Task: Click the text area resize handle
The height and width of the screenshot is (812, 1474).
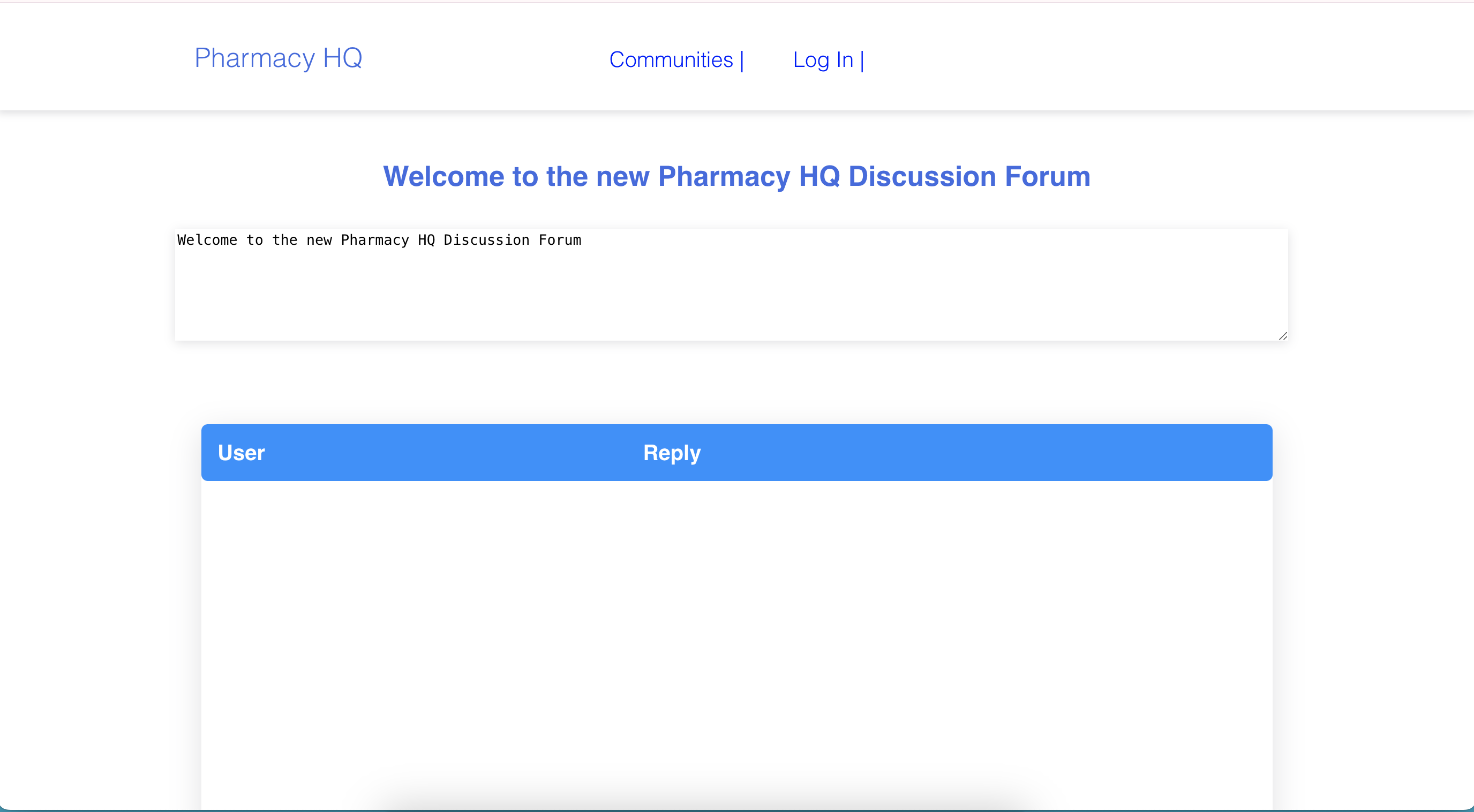Action: click(1283, 336)
